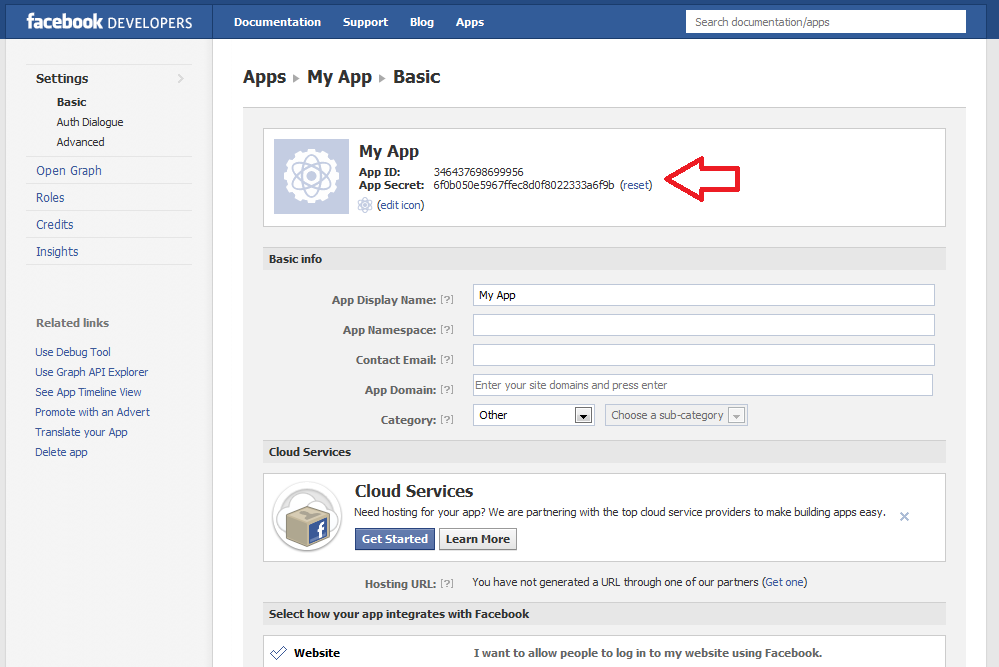Click the App Domain field
999x667 pixels.
(703, 385)
